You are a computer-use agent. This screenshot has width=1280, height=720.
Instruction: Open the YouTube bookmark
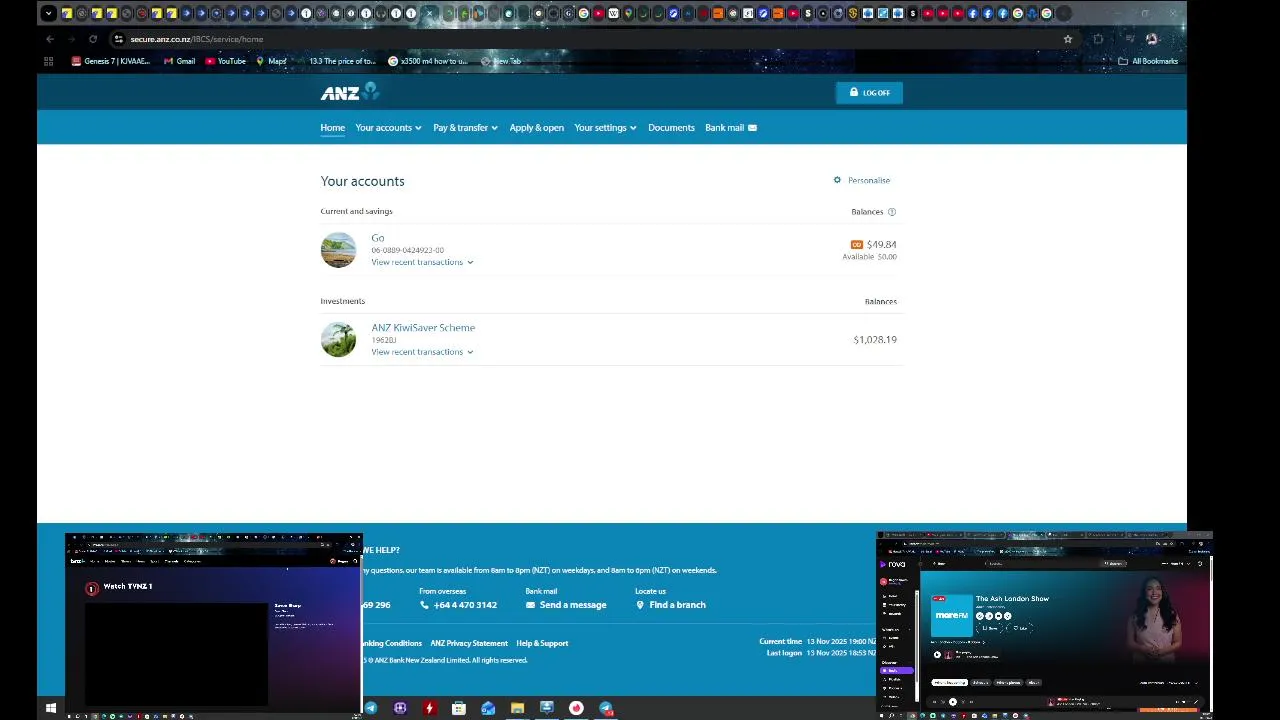pos(225,61)
